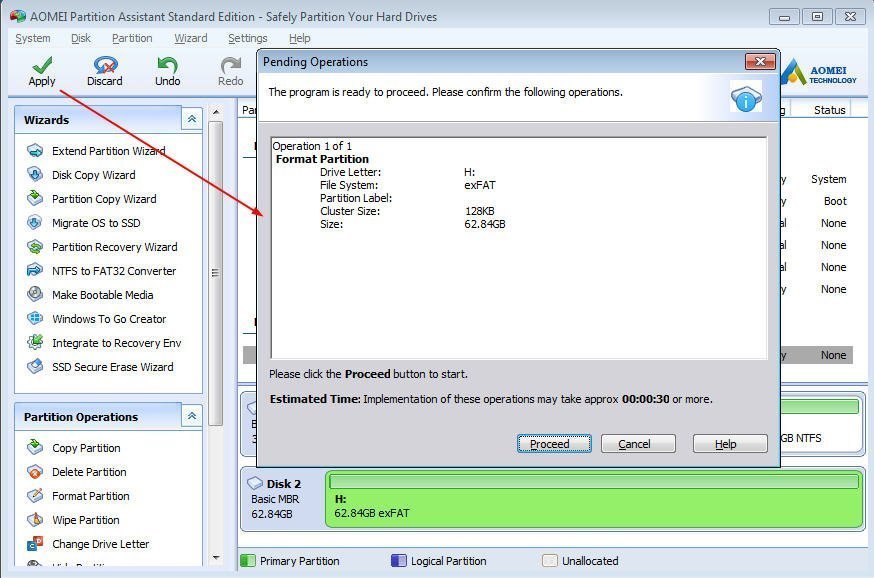Launch the Disk Copy Wizard icon
The width and height of the screenshot is (874, 578).
tap(35, 174)
